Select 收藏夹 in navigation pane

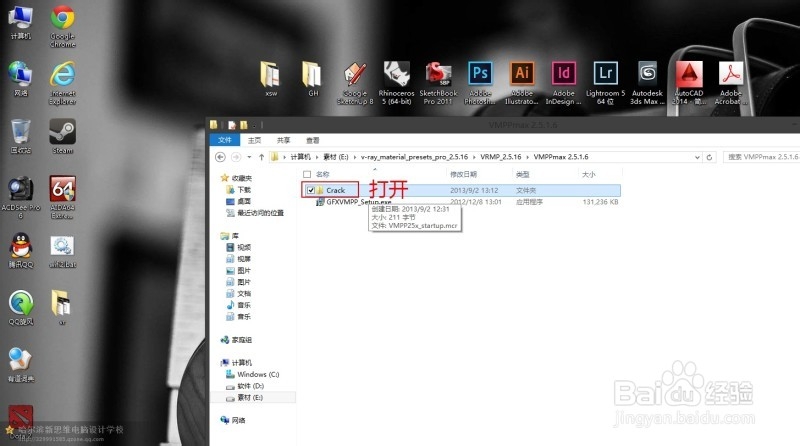(236, 178)
